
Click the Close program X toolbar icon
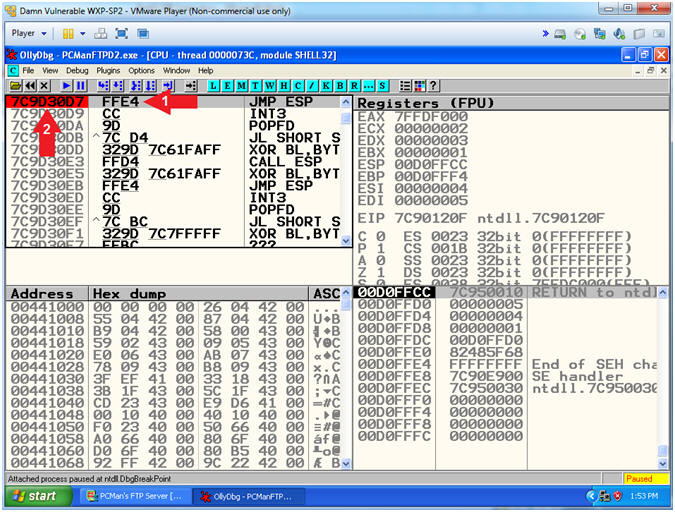[x=44, y=86]
